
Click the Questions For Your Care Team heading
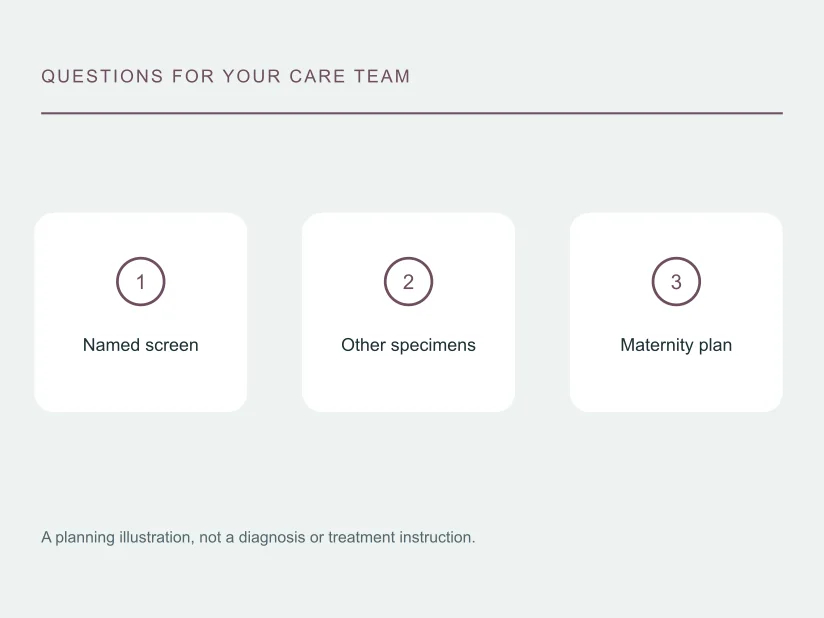pos(225,76)
